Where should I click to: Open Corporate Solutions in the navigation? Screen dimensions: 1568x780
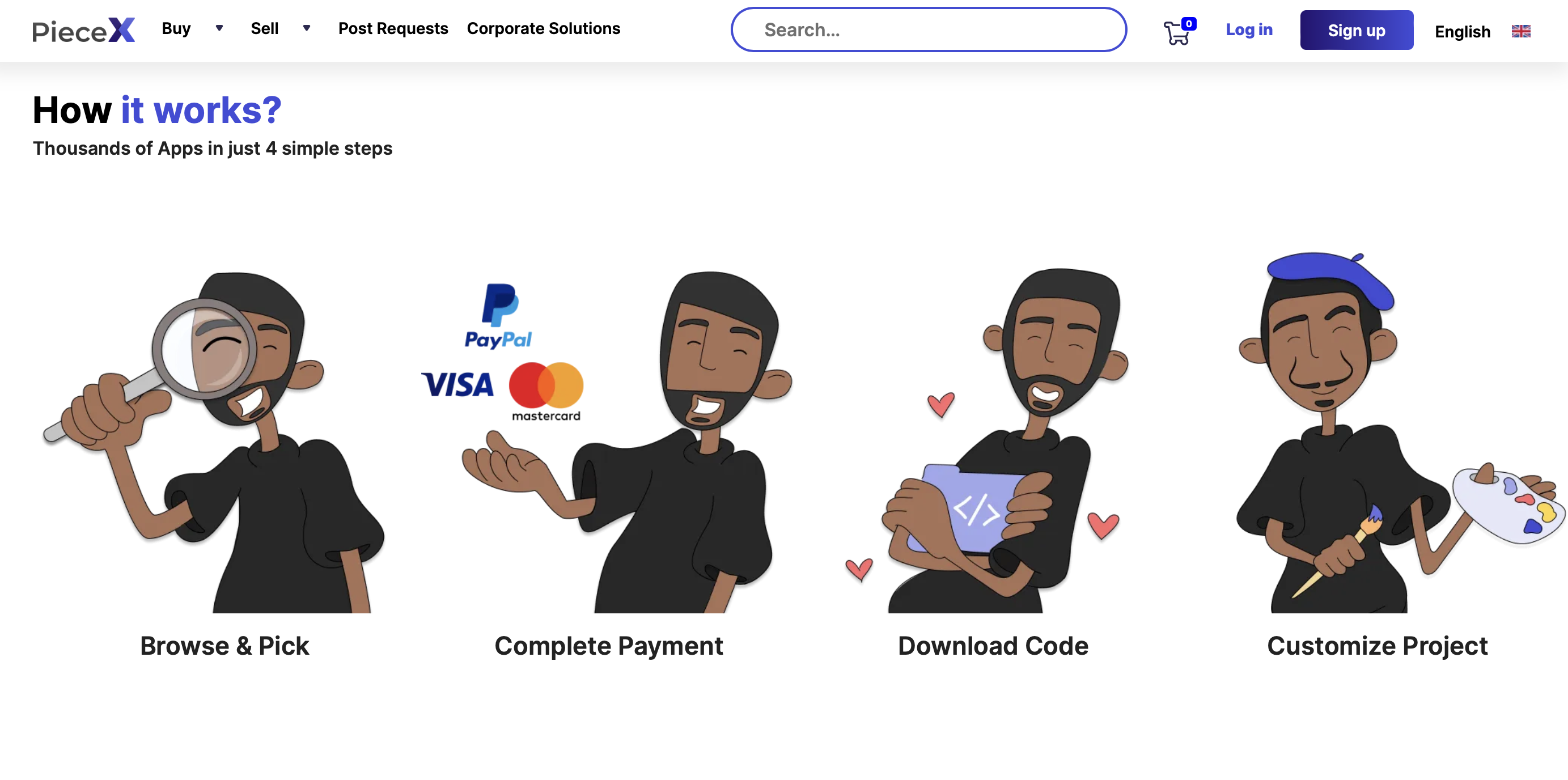pyautogui.click(x=543, y=28)
